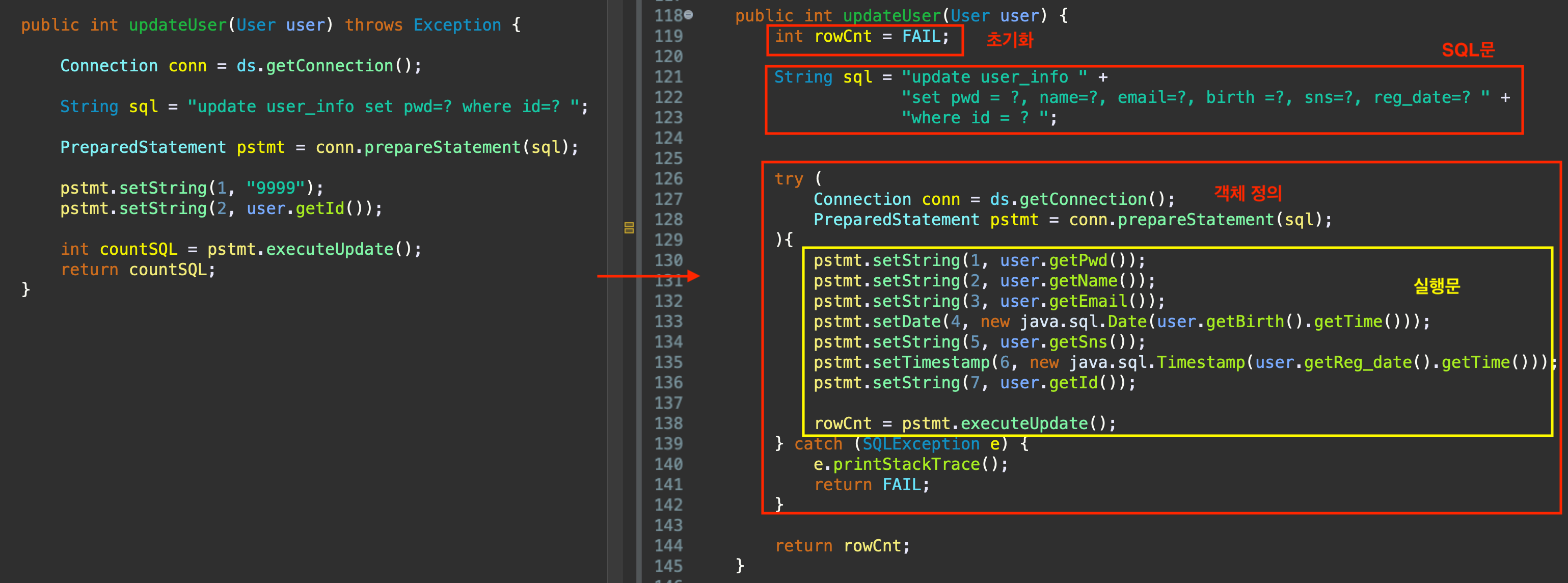Viewport: 1568px width, 583px height.
Task: Click the red '객체 정의' annotation label
Action: point(1248,194)
